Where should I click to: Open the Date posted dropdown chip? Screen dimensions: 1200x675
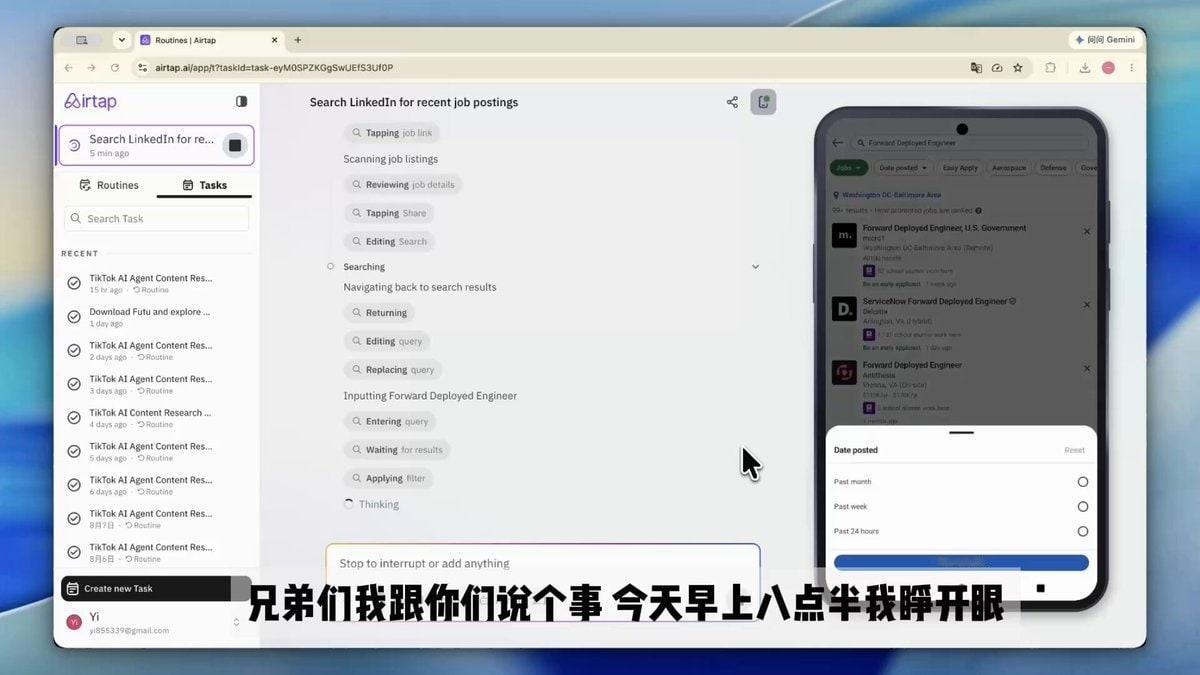[903, 168]
